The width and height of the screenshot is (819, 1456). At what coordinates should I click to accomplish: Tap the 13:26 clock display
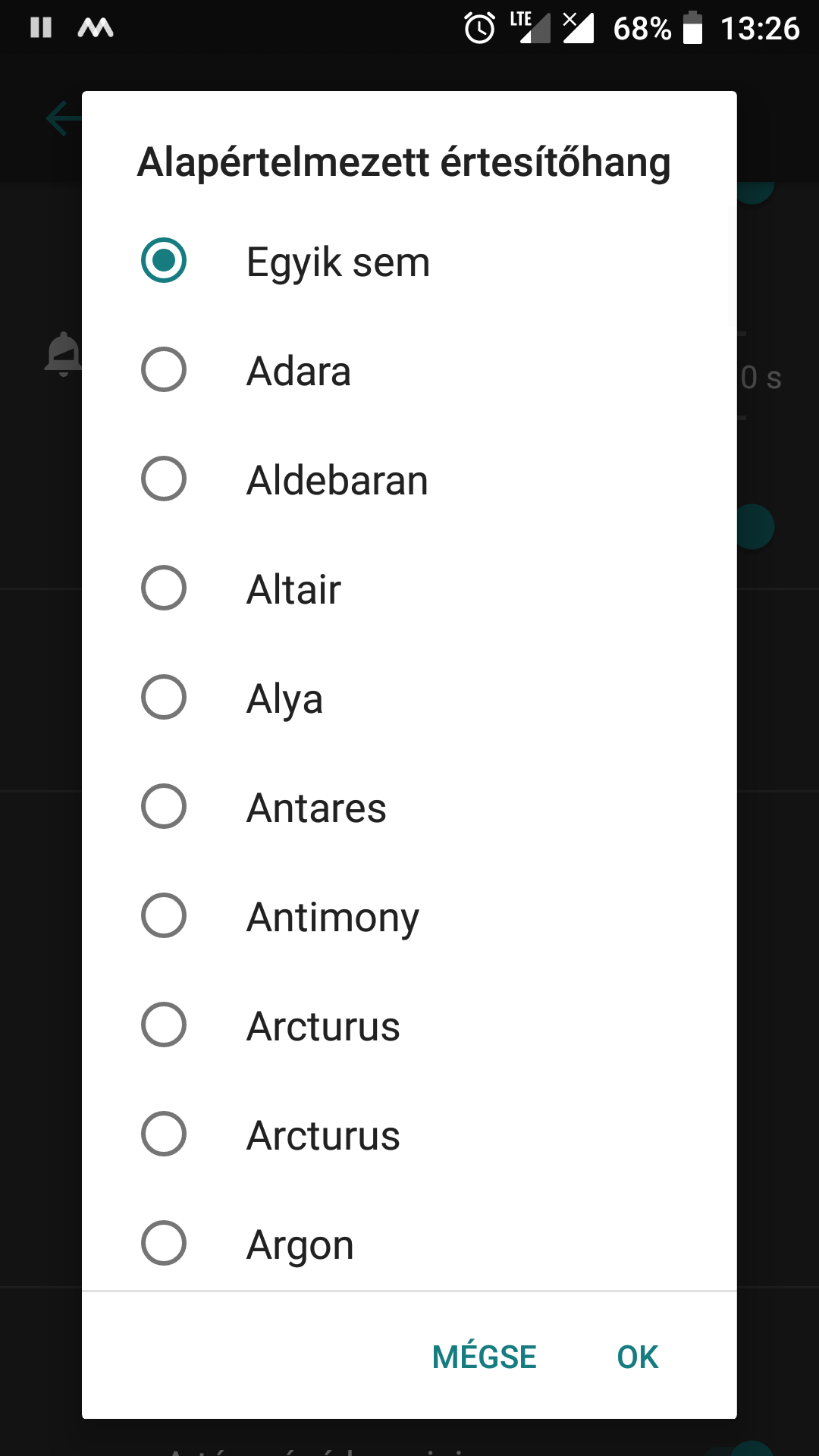(x=760, y=29)
